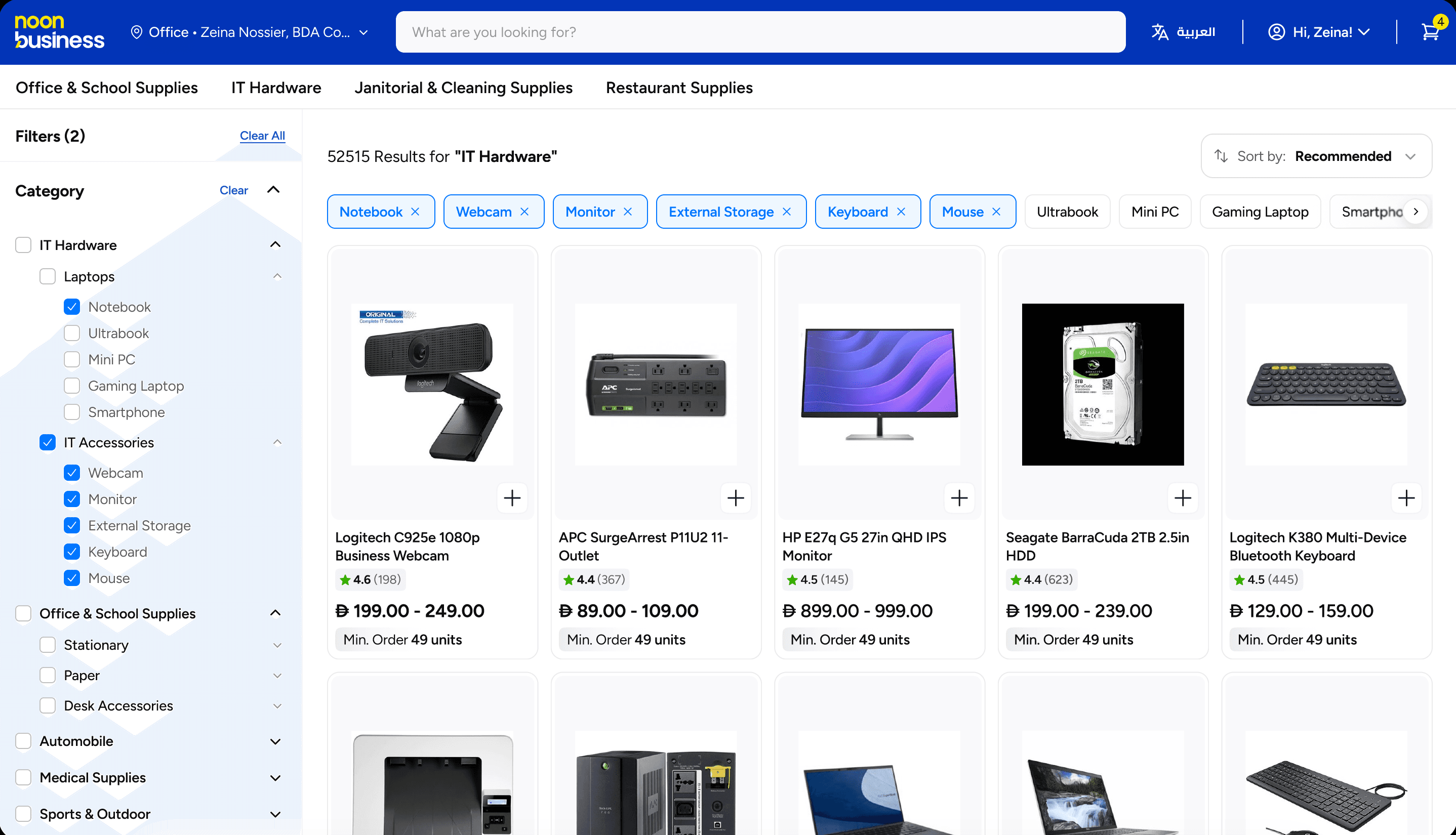Uncheck the IT Accessories checkbox

[48, 442]
